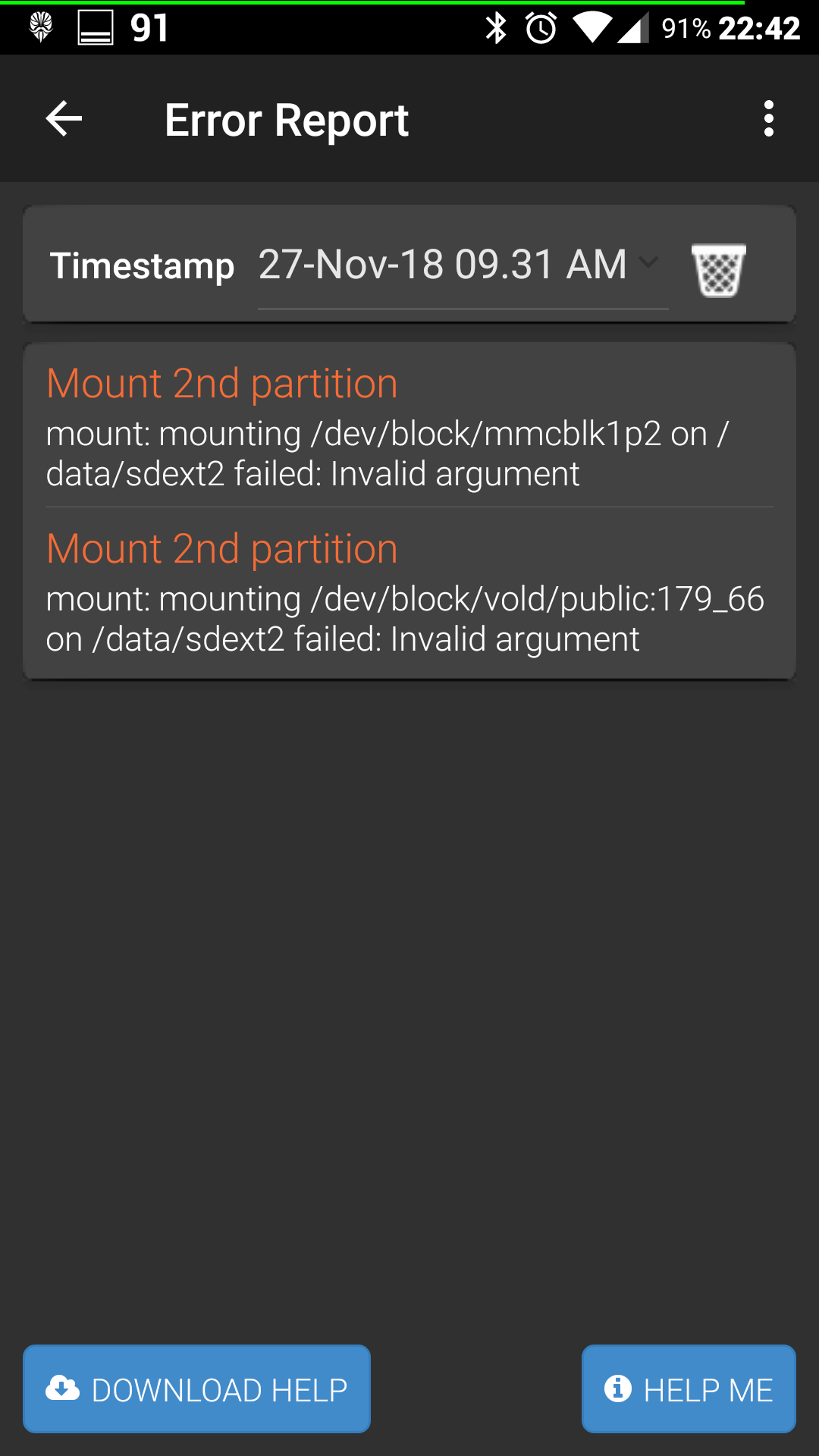
Task: Expand the timestamp dropdown arrow
Action: point(648,262)
